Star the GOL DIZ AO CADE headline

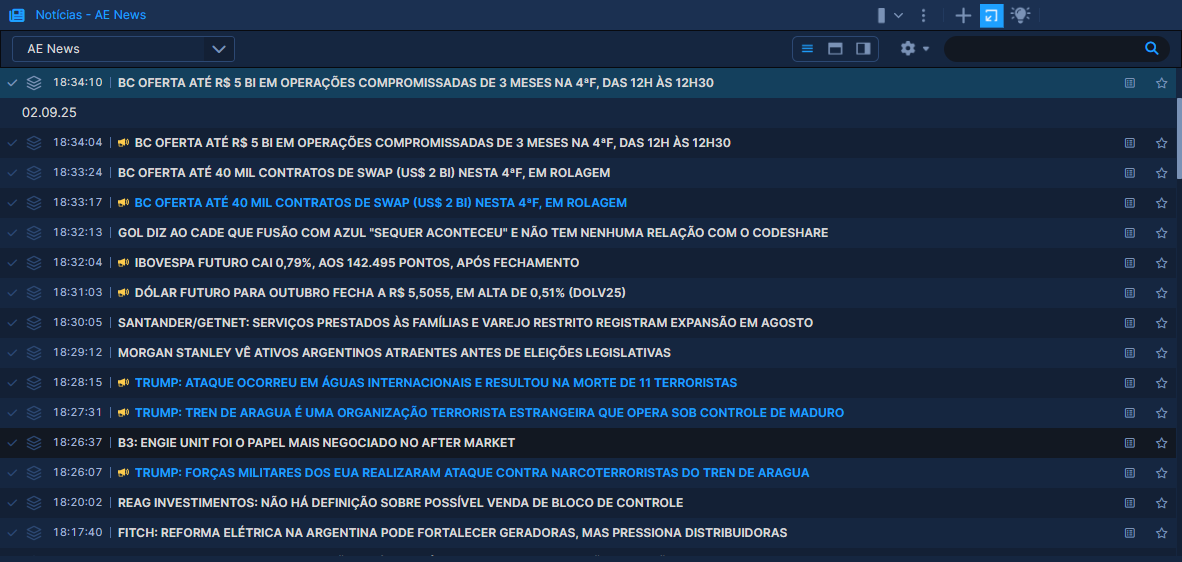[x=1162, y=233]
